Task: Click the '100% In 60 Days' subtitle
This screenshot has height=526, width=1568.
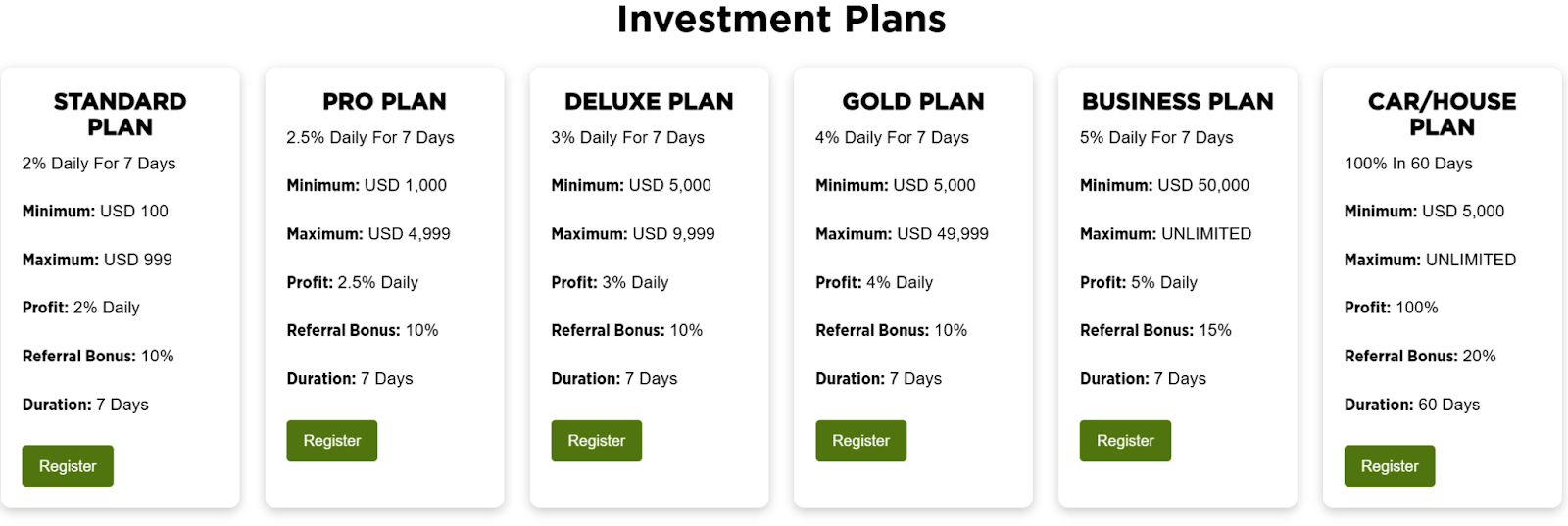Action: (1408, 164)
